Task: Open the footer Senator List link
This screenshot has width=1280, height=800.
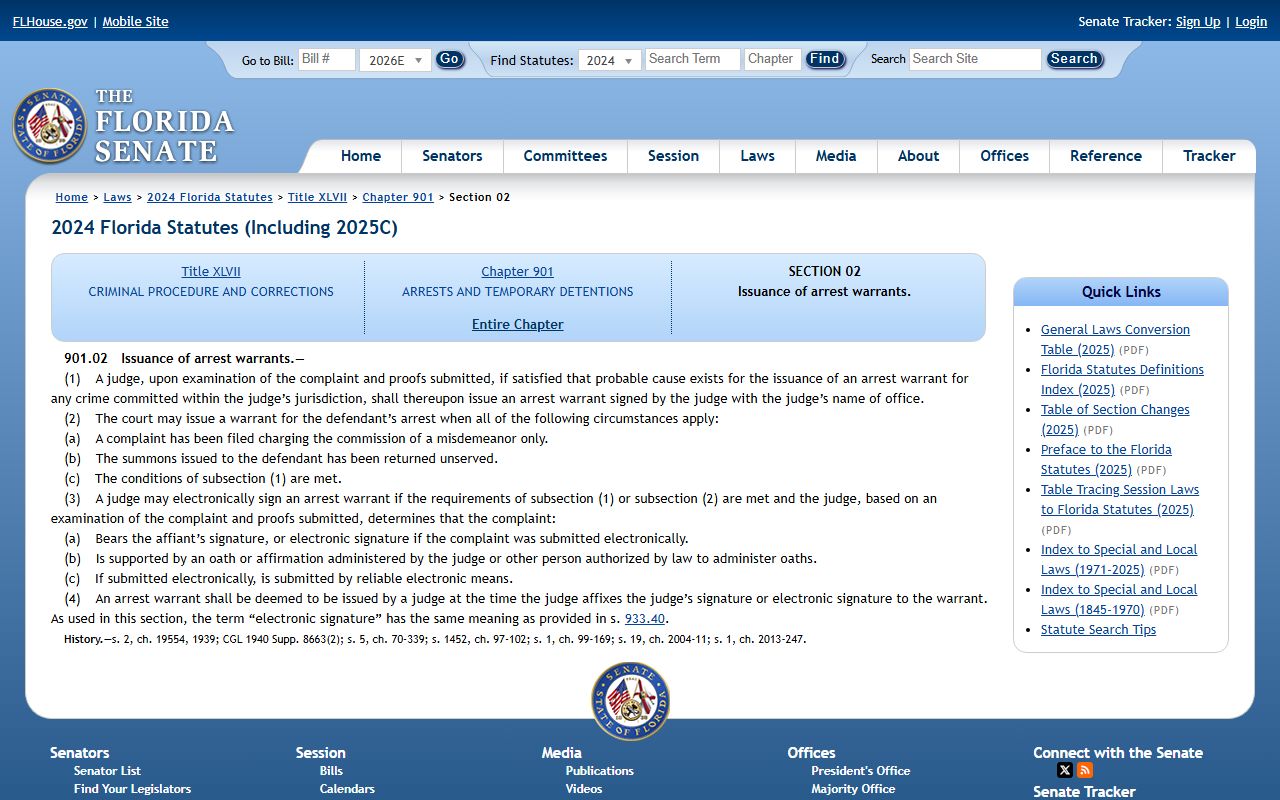Action: tap(107, 771)
